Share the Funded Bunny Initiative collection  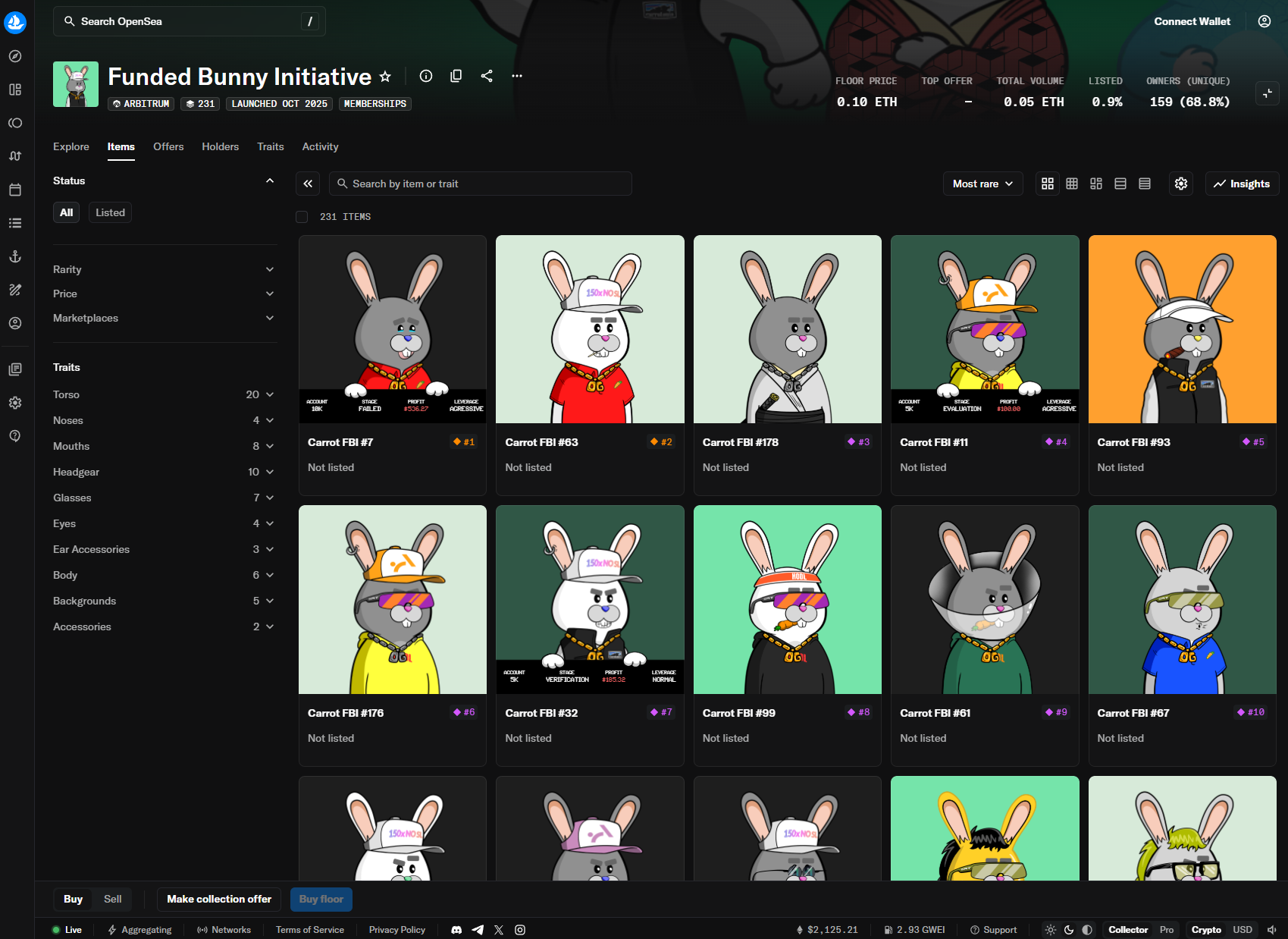pos(487,76)
